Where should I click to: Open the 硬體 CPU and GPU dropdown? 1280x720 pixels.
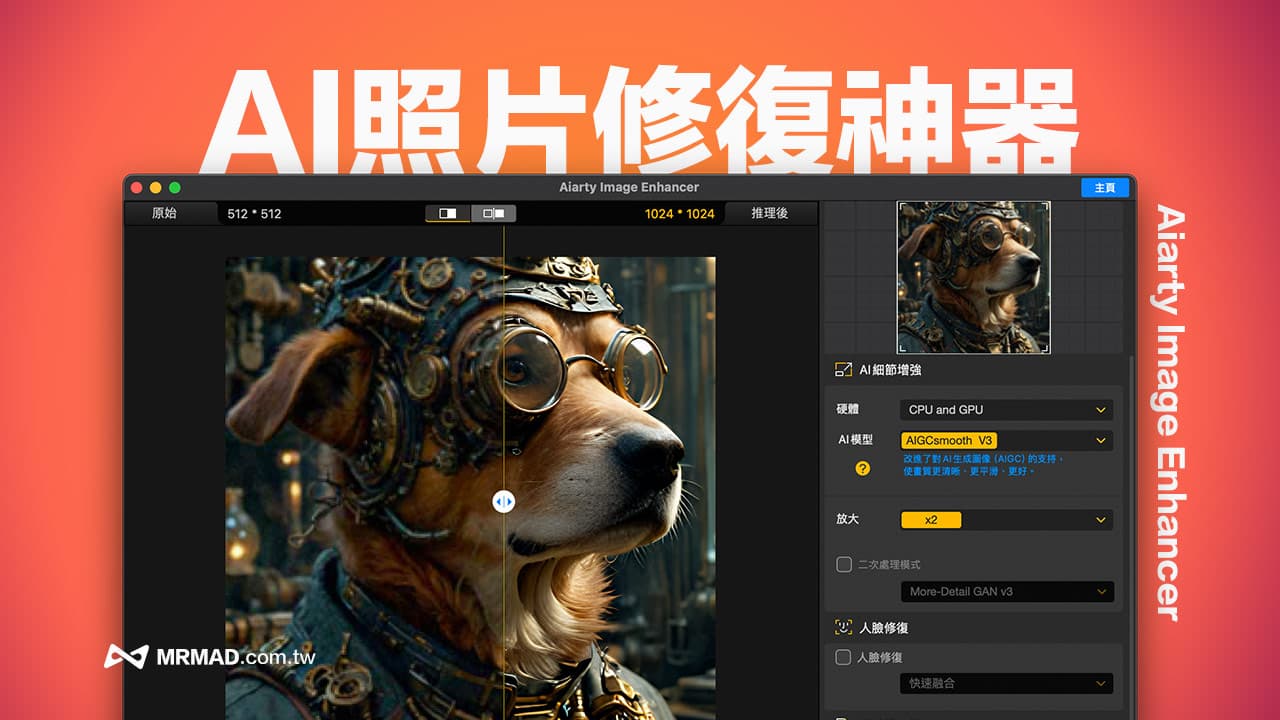(1006, 410)
